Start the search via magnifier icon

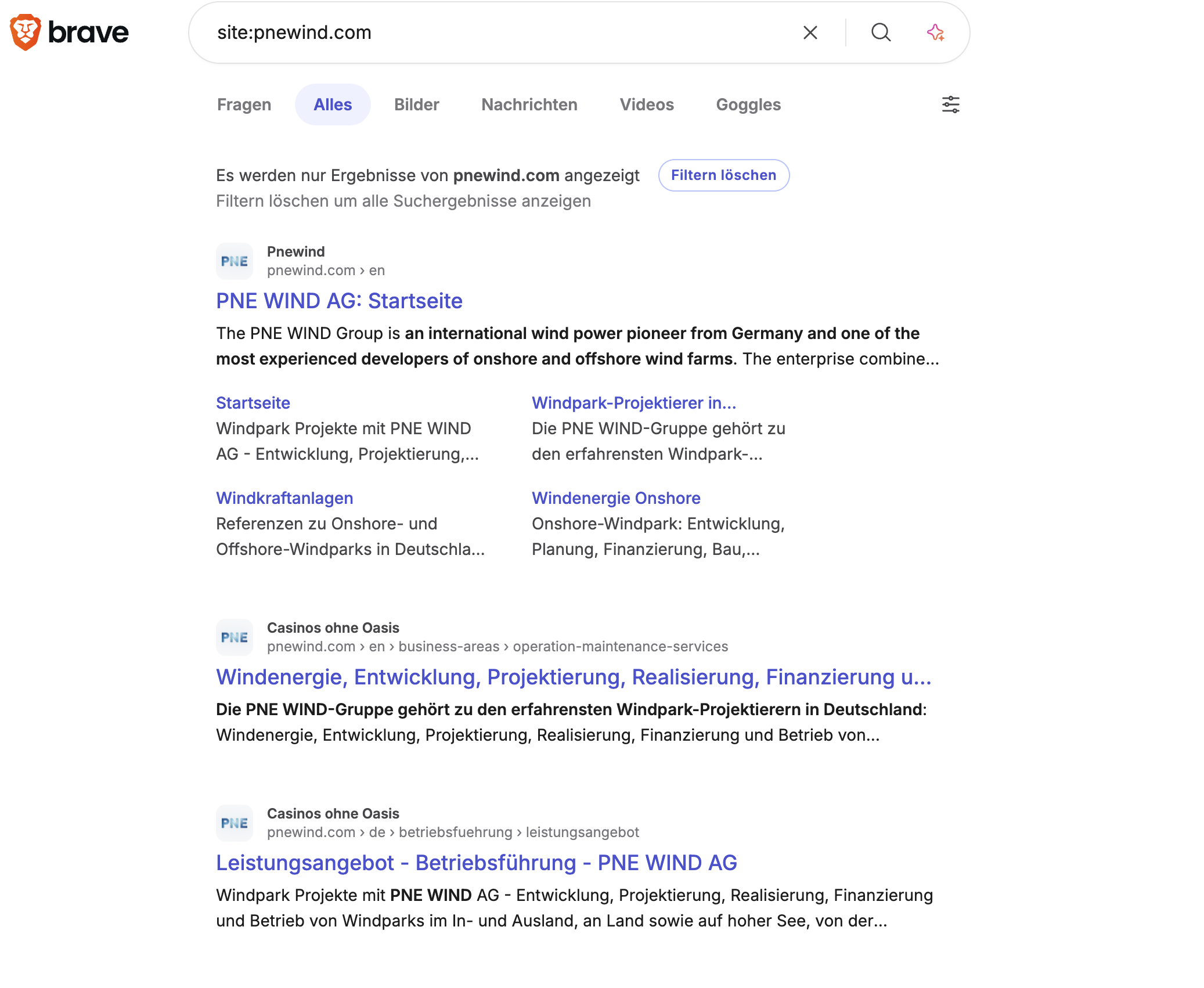[x=881, y=33]
